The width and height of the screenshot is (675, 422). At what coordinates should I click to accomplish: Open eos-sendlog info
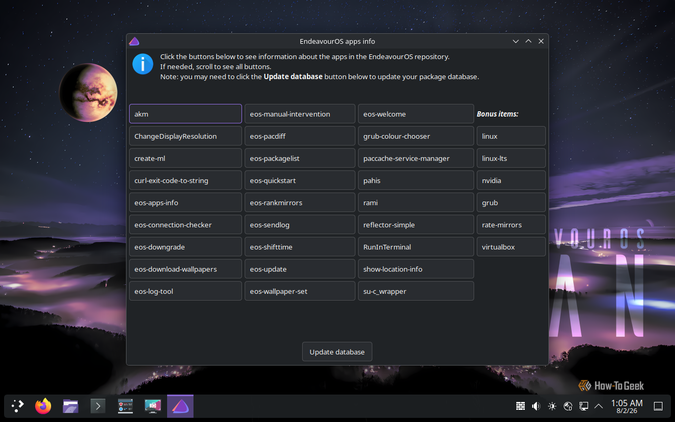(300, 225)
